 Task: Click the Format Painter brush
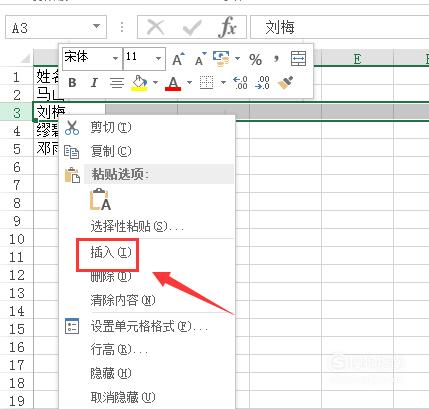point(286,82)
